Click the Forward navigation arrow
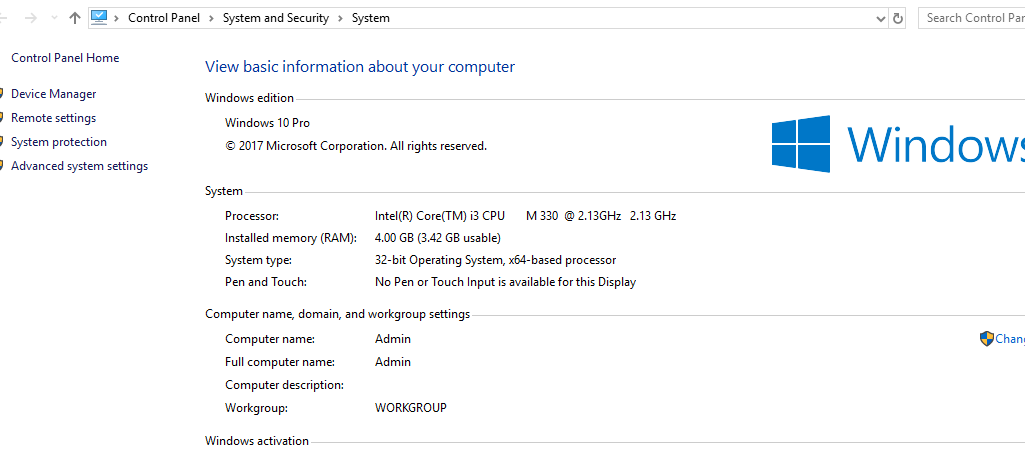This screenshot has height=458, width=1025. click(x=30, y=18)
